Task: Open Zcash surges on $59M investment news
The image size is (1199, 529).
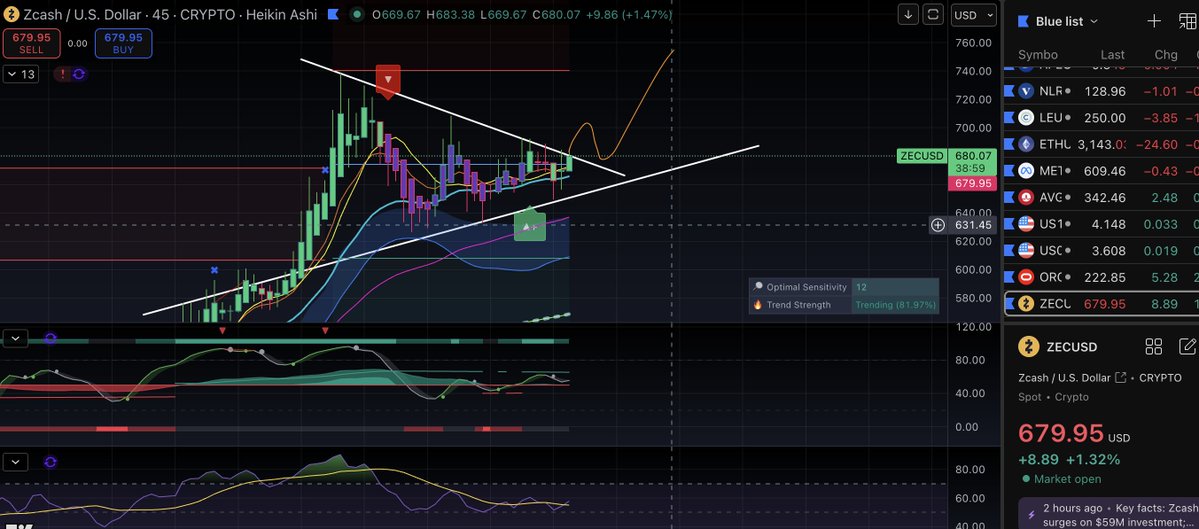Action: 1108,515
